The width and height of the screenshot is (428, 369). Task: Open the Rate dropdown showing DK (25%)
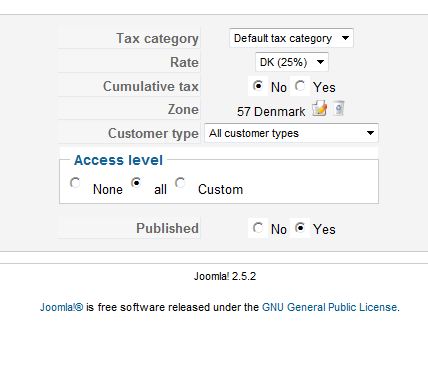(292, 62)
